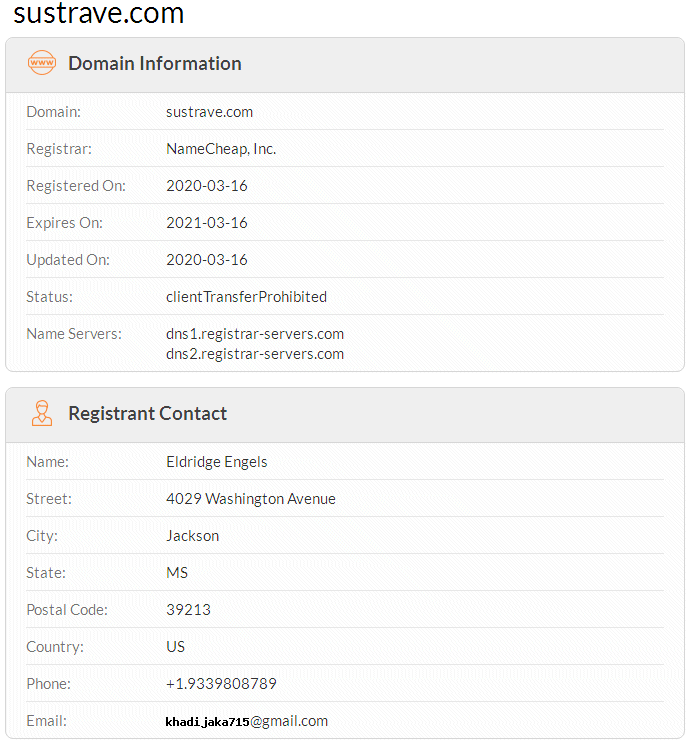Click the orange WWW globe icon
Image resolution: width=690 pixels, height=740 pixels.
pos(42,63)
